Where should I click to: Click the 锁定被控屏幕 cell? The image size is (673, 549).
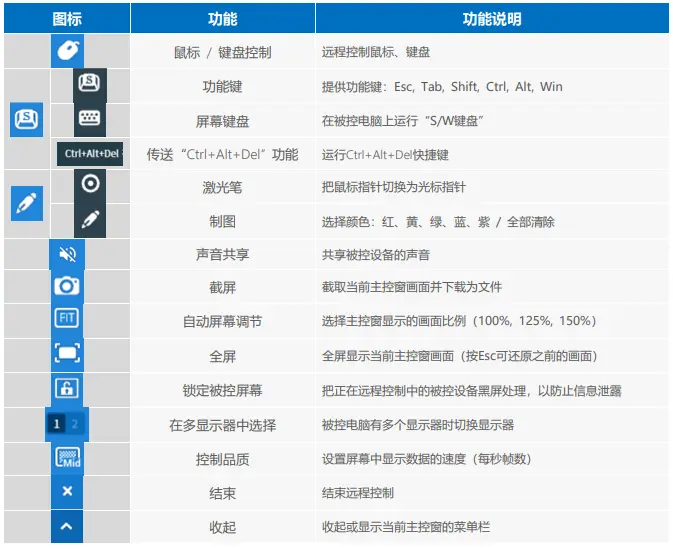pyautogui.click(x=223, y=391)
